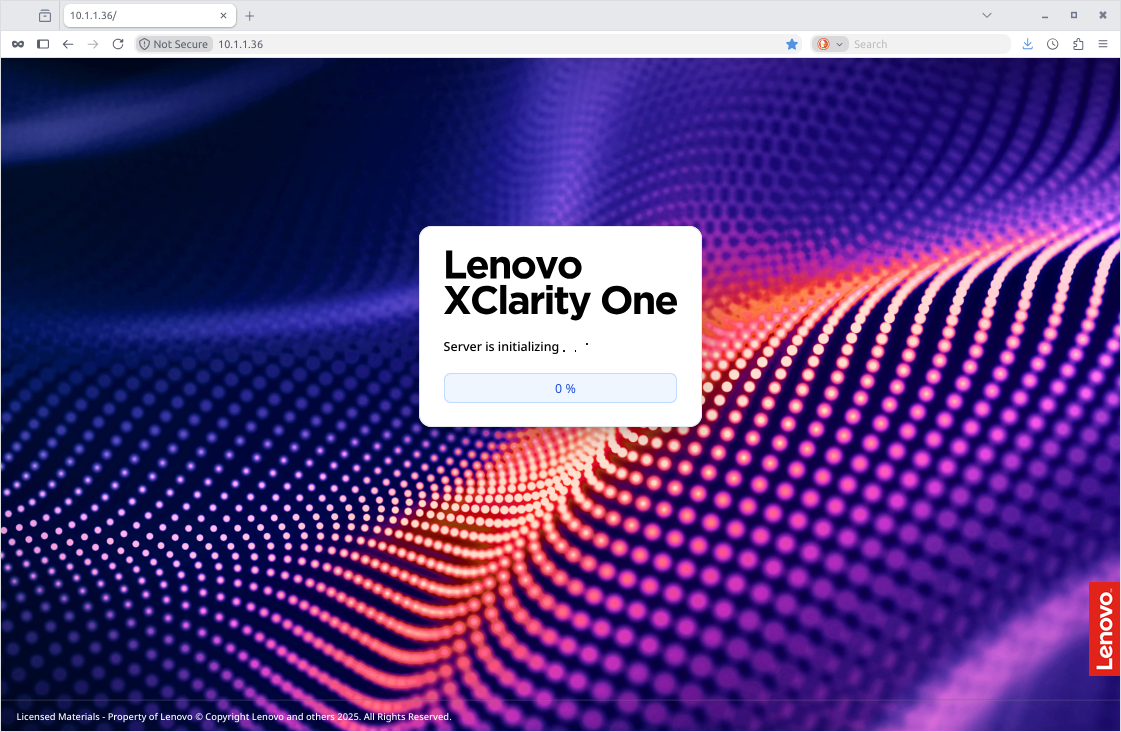The height and width of the screenshot is (732, 1121).
Task: Click the Lenovo XClarity One heading
Action: pyautogui.click(x=560, y=283)
